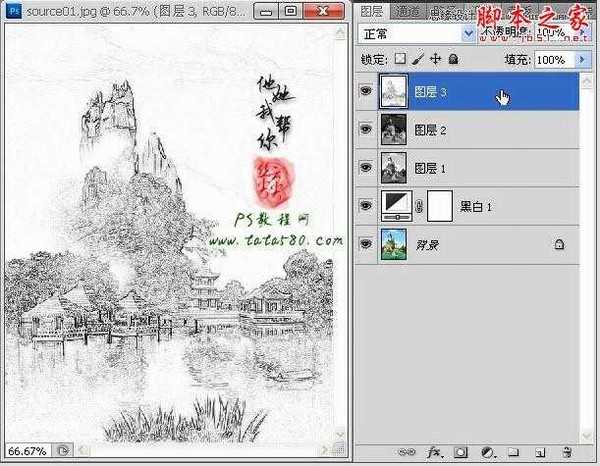Create a new layer group

click(x=514, y=453)
